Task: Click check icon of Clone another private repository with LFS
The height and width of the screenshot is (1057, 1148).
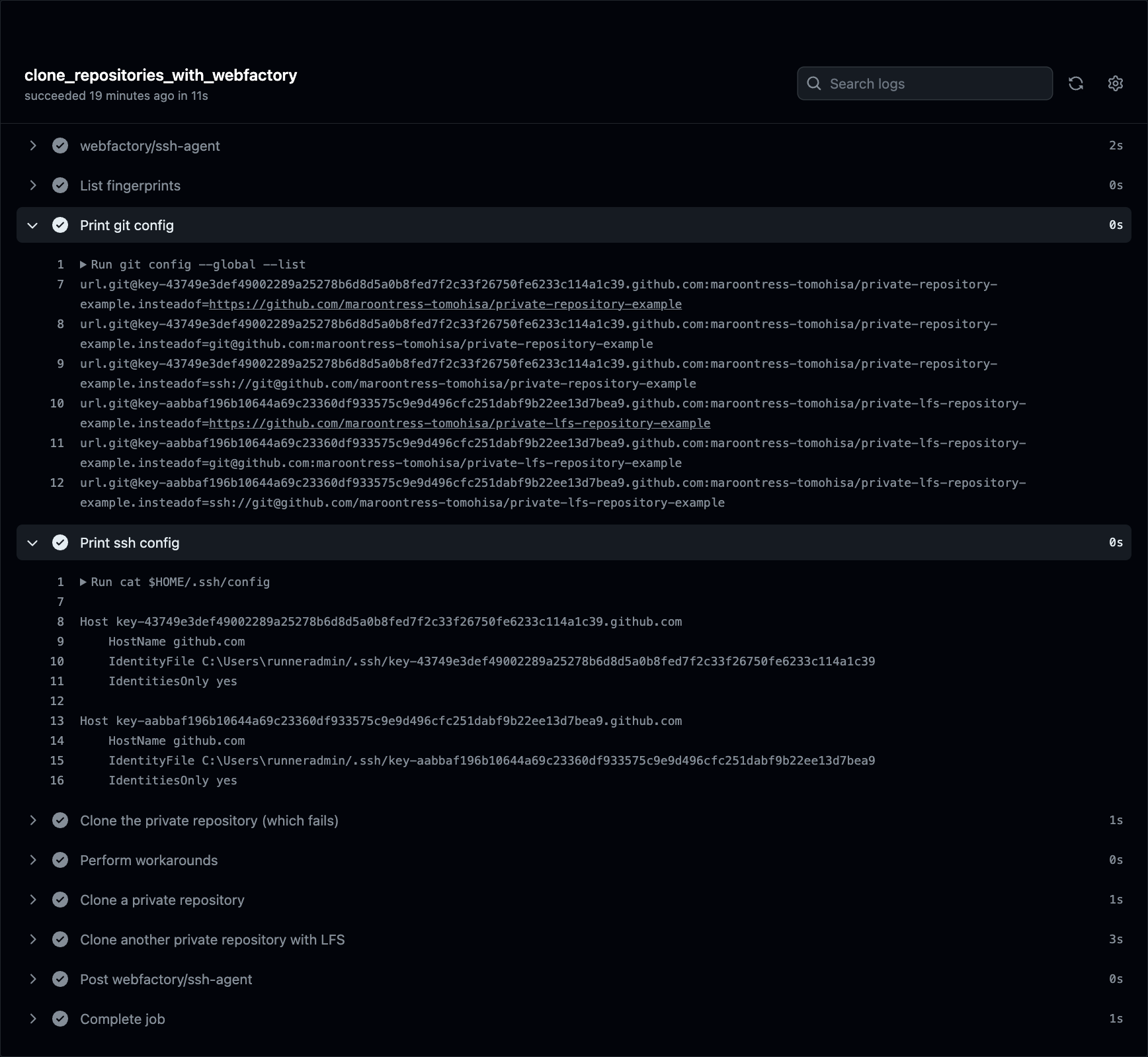Action: [x=60, y=939]
